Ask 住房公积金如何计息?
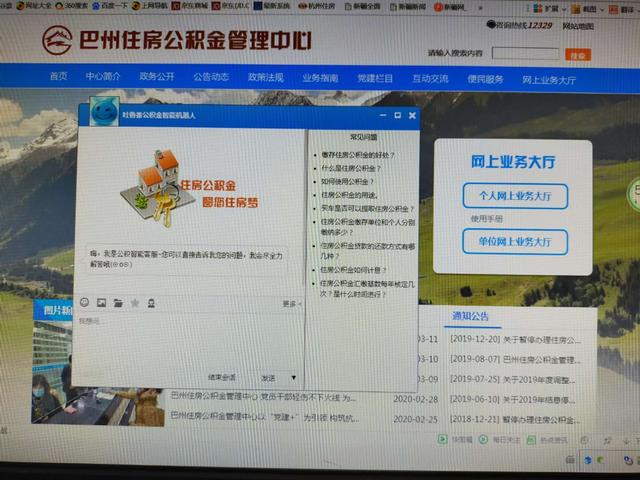 pyautogui.click(x=353, y=270)
